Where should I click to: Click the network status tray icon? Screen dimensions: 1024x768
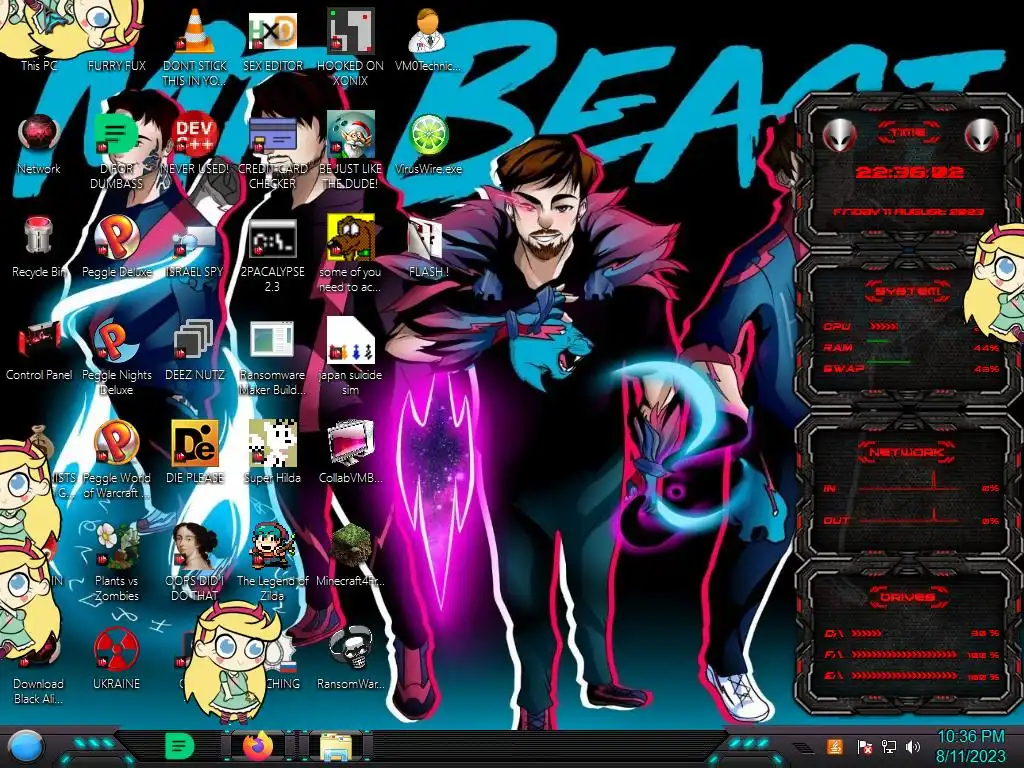tap(888, 746)
